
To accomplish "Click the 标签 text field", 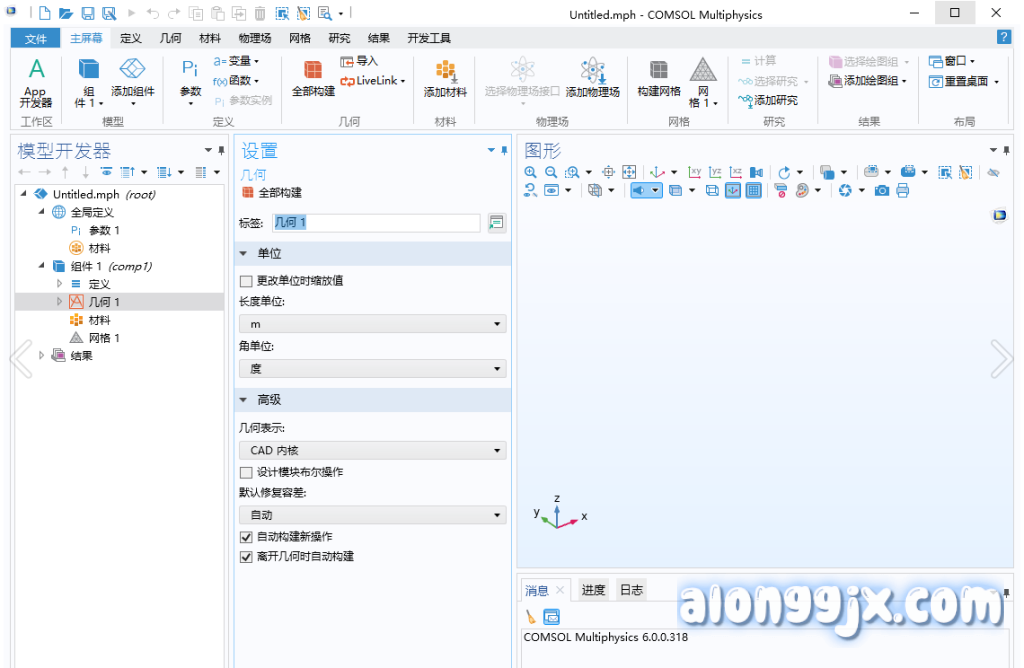I will click(x=376, y=223).
